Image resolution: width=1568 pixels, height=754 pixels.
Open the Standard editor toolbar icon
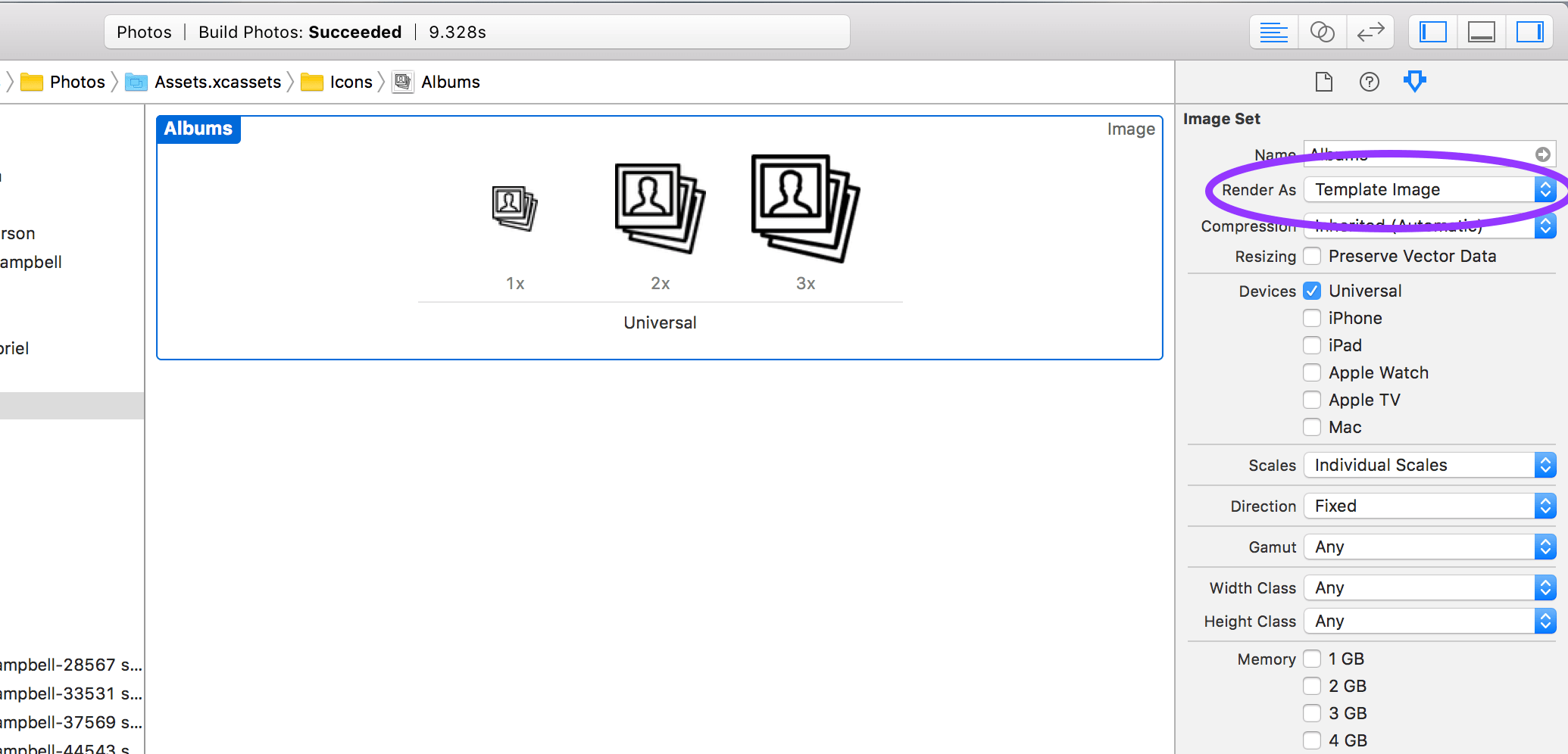(1273, 32)
